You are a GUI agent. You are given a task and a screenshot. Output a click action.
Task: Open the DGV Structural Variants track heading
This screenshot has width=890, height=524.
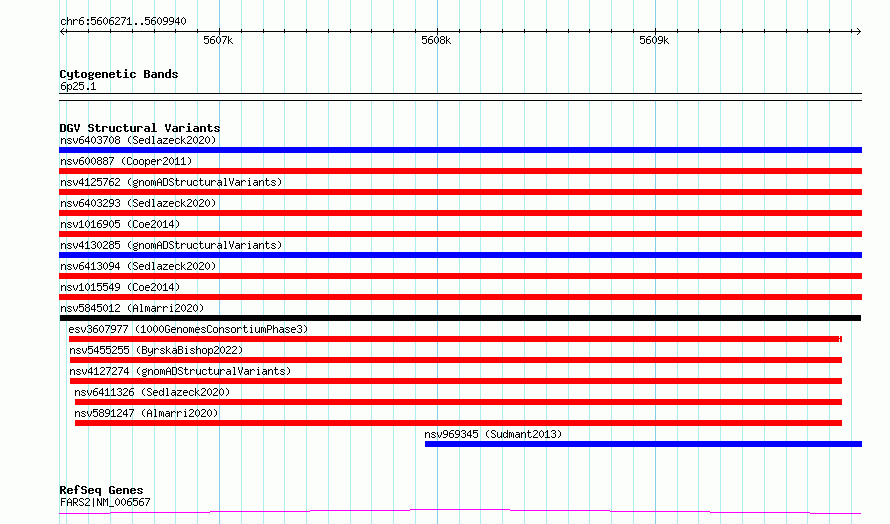(x=140, y=128)
